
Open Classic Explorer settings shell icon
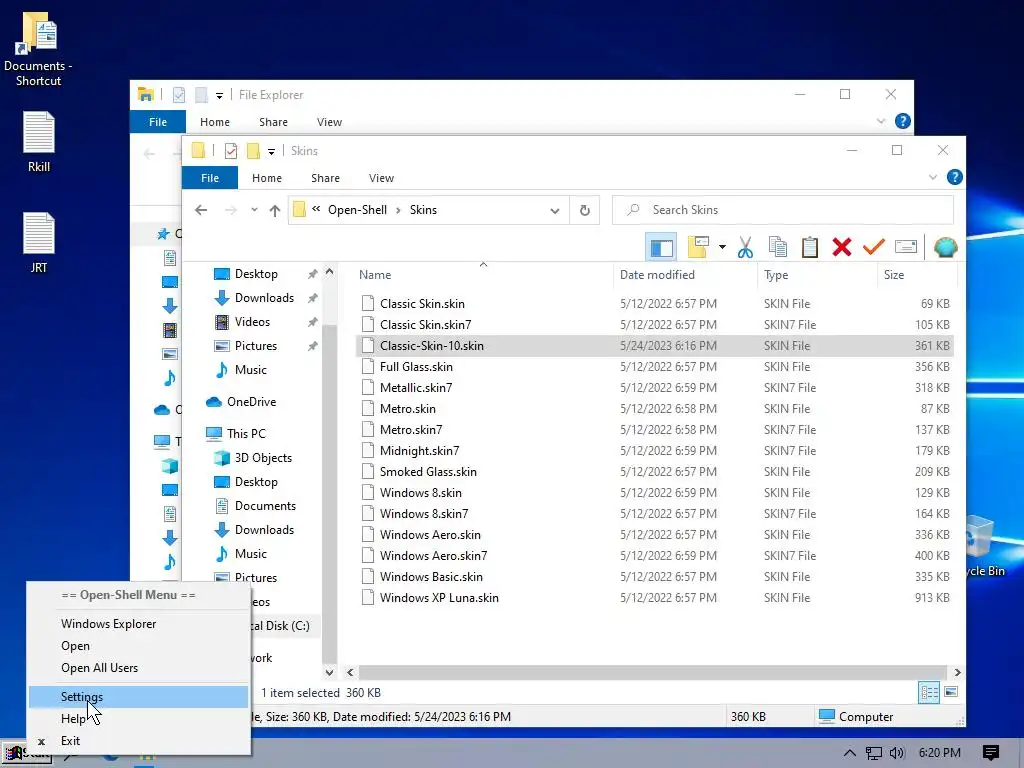click(945, 247)
